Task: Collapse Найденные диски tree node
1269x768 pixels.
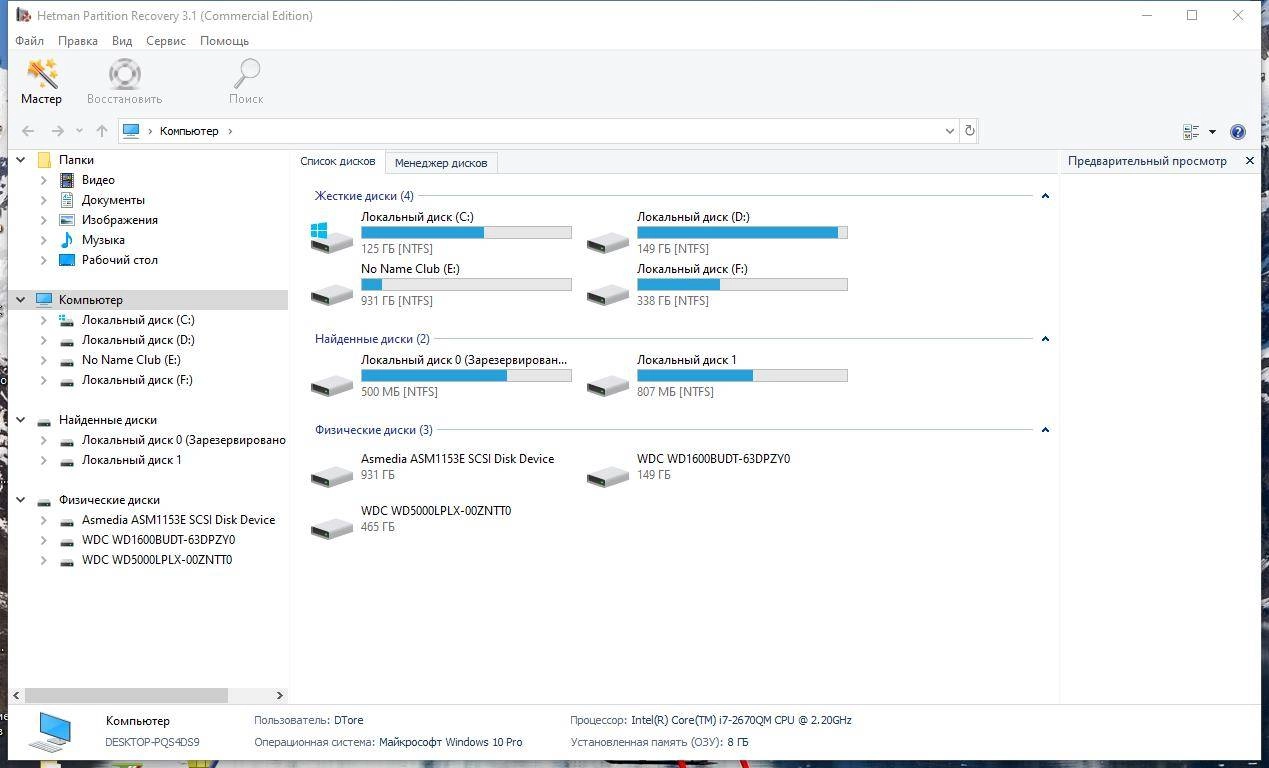Action: click(20, 420)
